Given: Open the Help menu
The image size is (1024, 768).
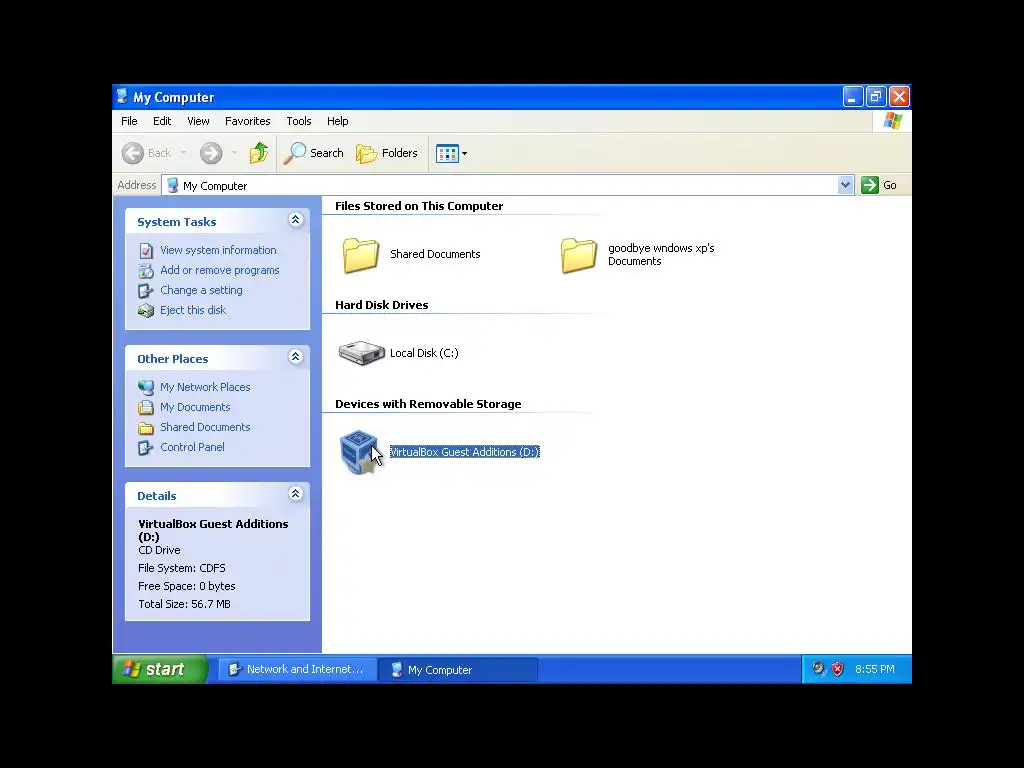Looking at the screenshot, I should click(338, 121).
